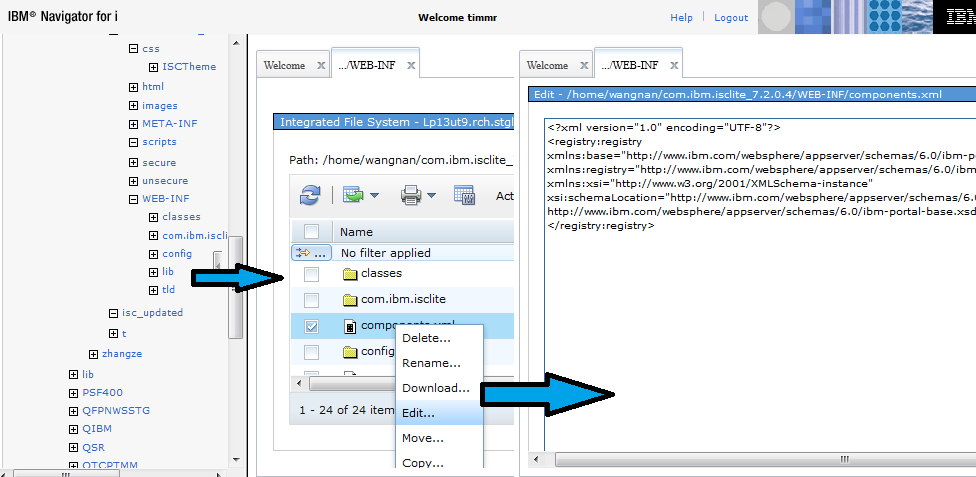Select config under WEB-INF in tree
Viewport: 976px width, 477px height.
click(x=177, y=253)
